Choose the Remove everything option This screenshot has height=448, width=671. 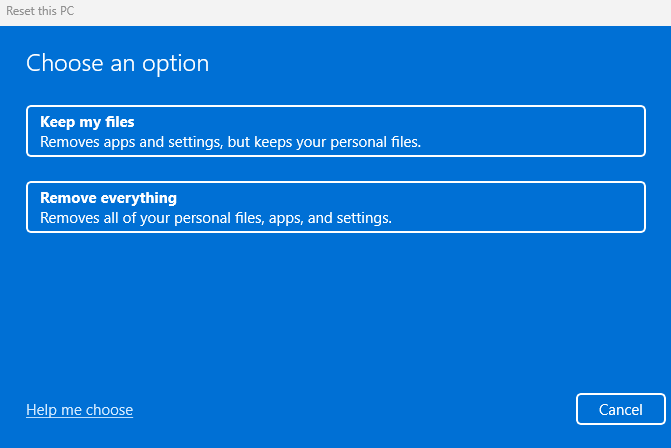point(335,207)
